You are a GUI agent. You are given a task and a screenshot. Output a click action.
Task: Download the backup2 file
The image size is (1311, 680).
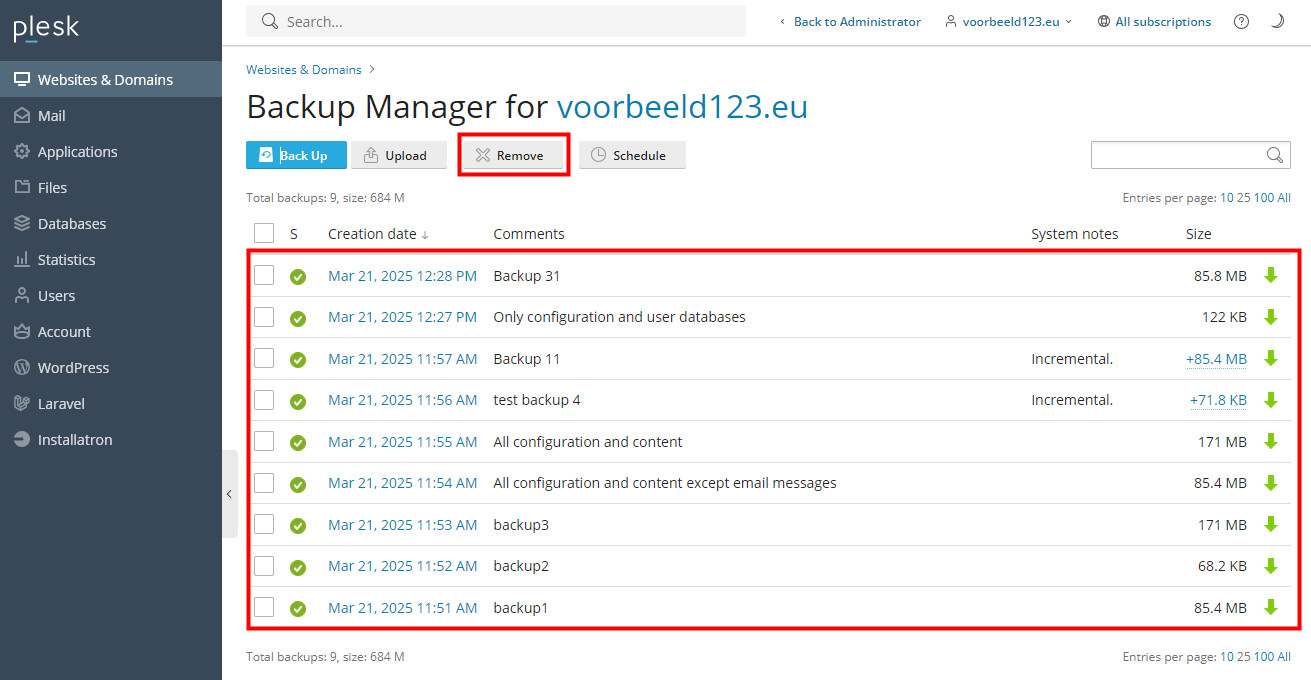coord(1271,566)
